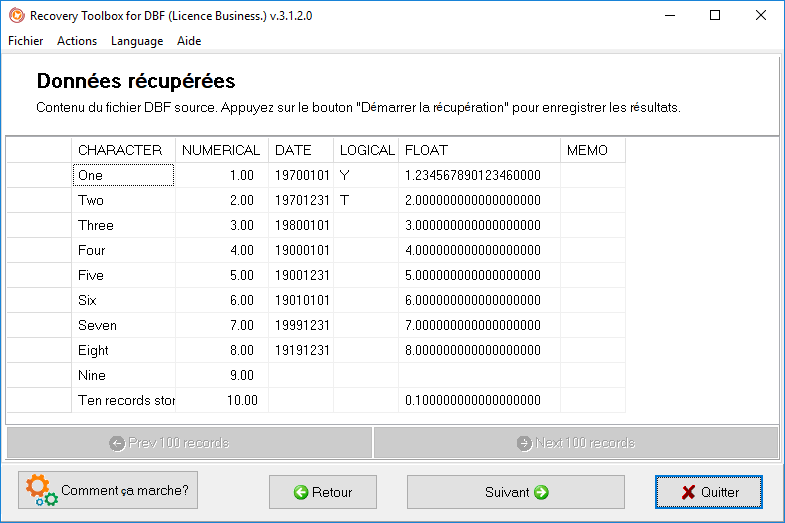Select the cell containing Two
The image size is (785, 523).
[x=124, y=200]
